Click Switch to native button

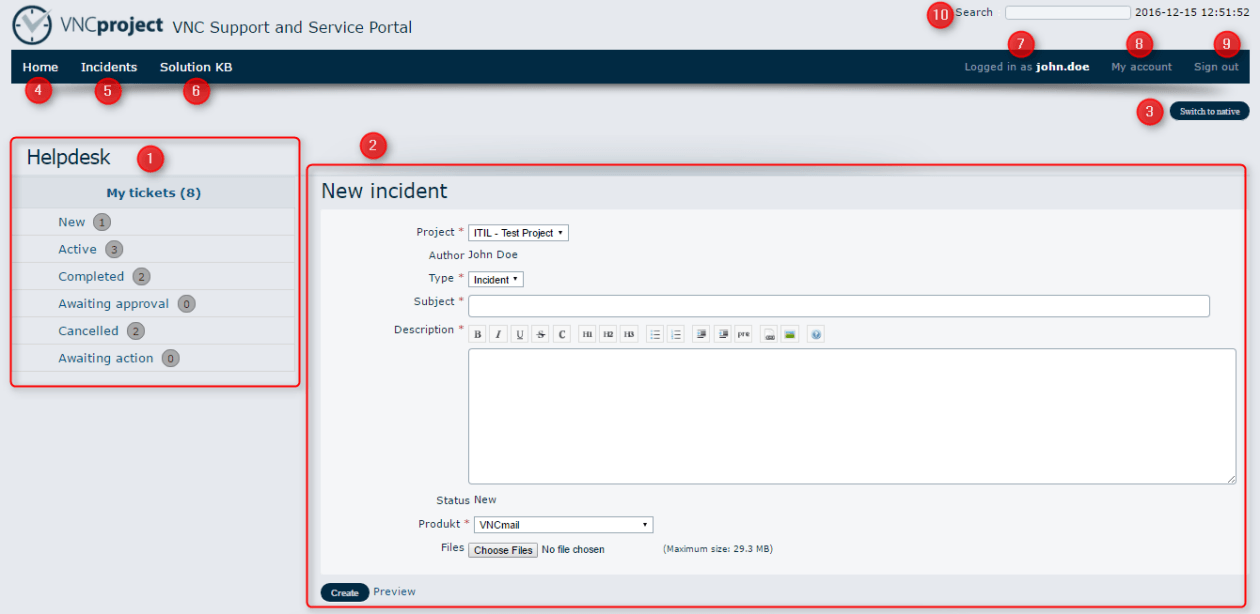coord(1209,111)
